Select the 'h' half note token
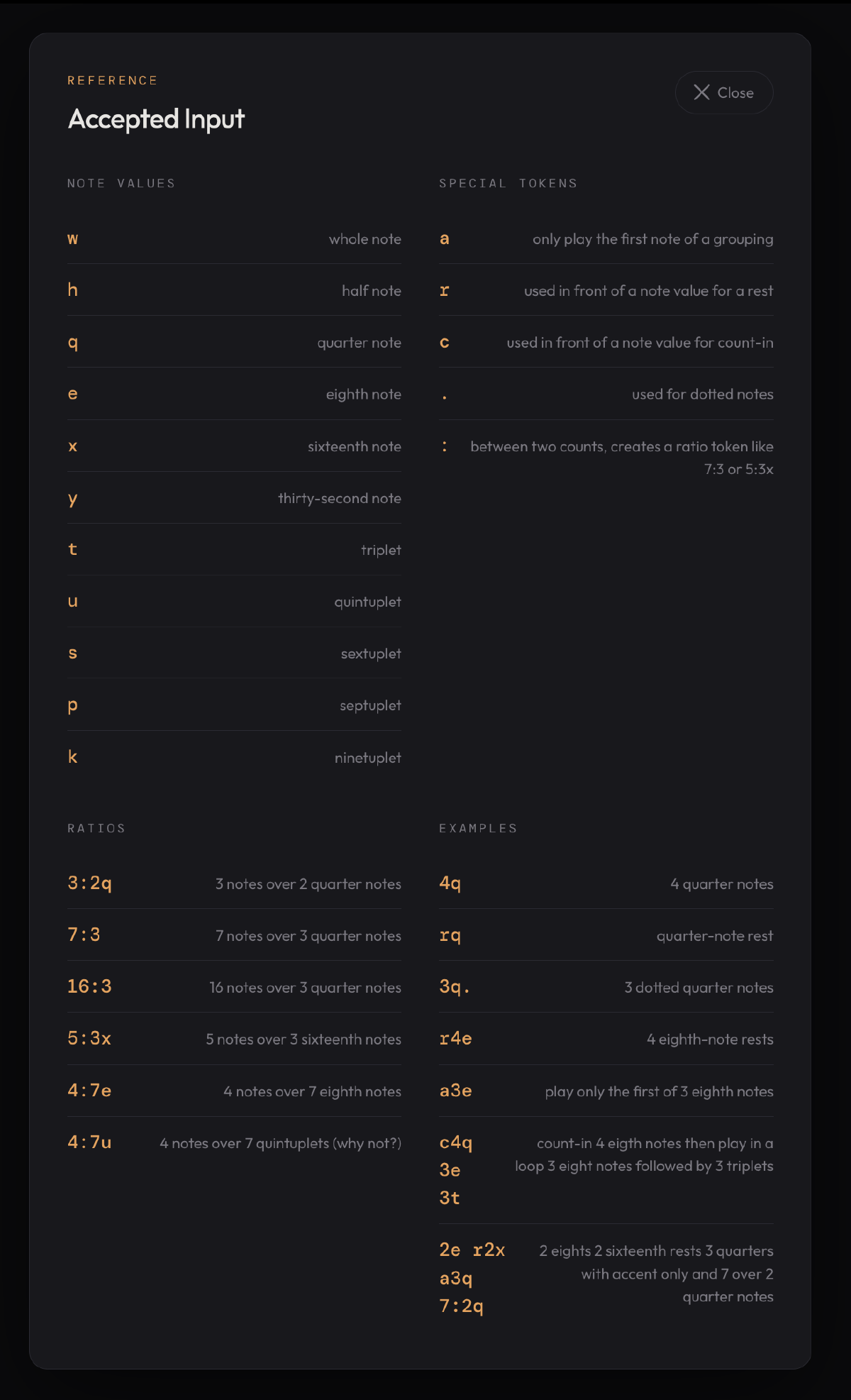 coord(72,290)
